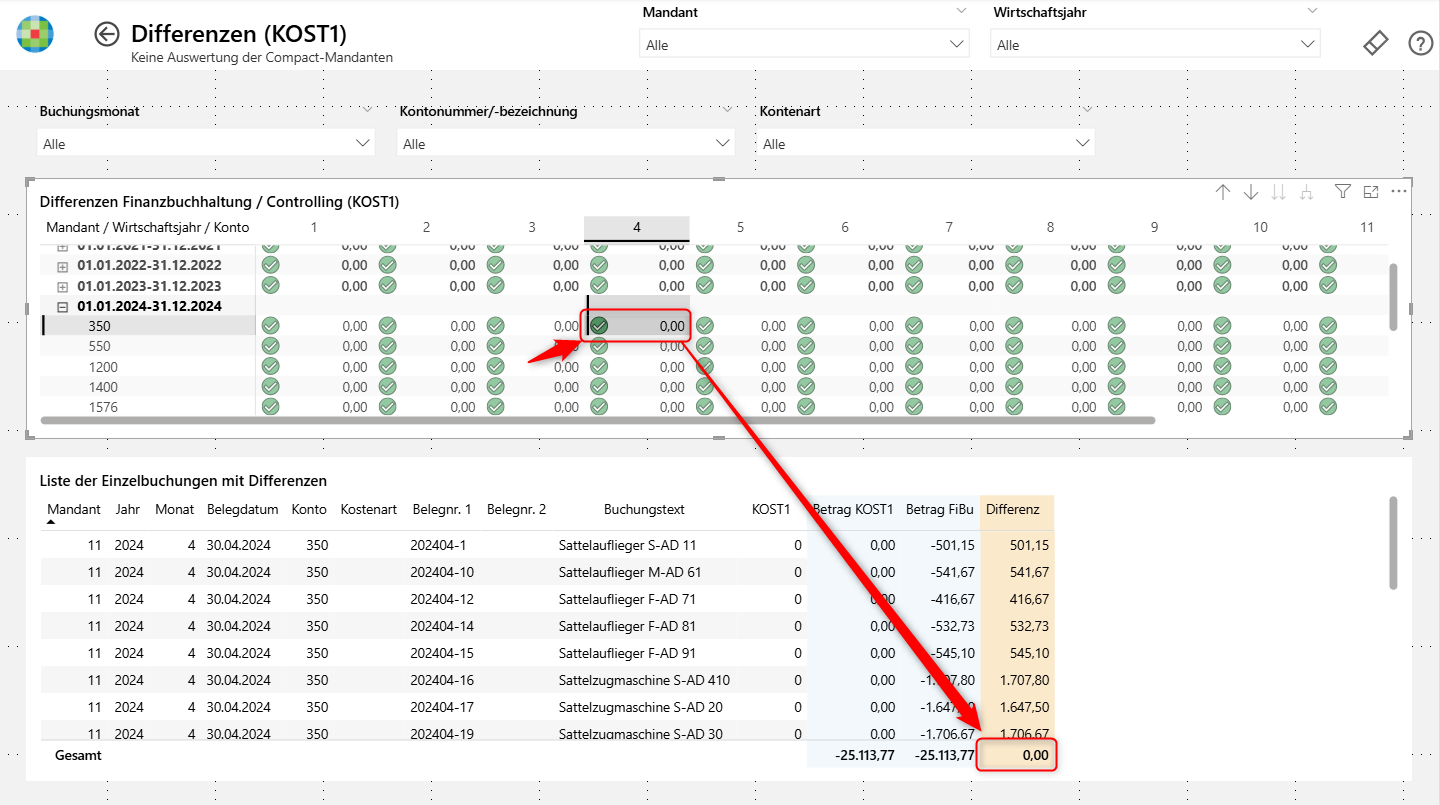Open the Kontenart dropdown

click(926, 143)
